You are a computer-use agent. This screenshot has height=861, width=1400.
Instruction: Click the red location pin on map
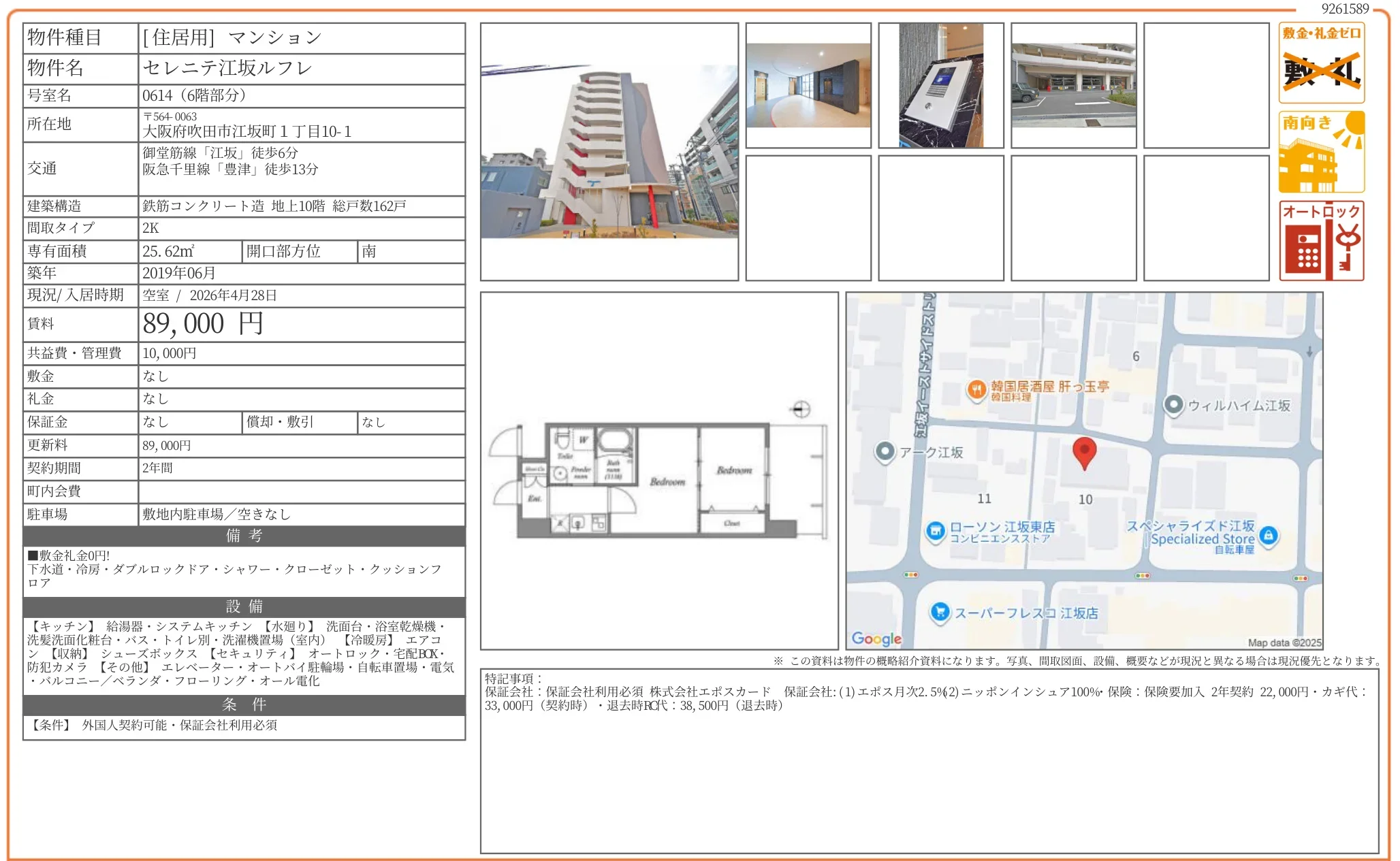tap(1084, 452)
